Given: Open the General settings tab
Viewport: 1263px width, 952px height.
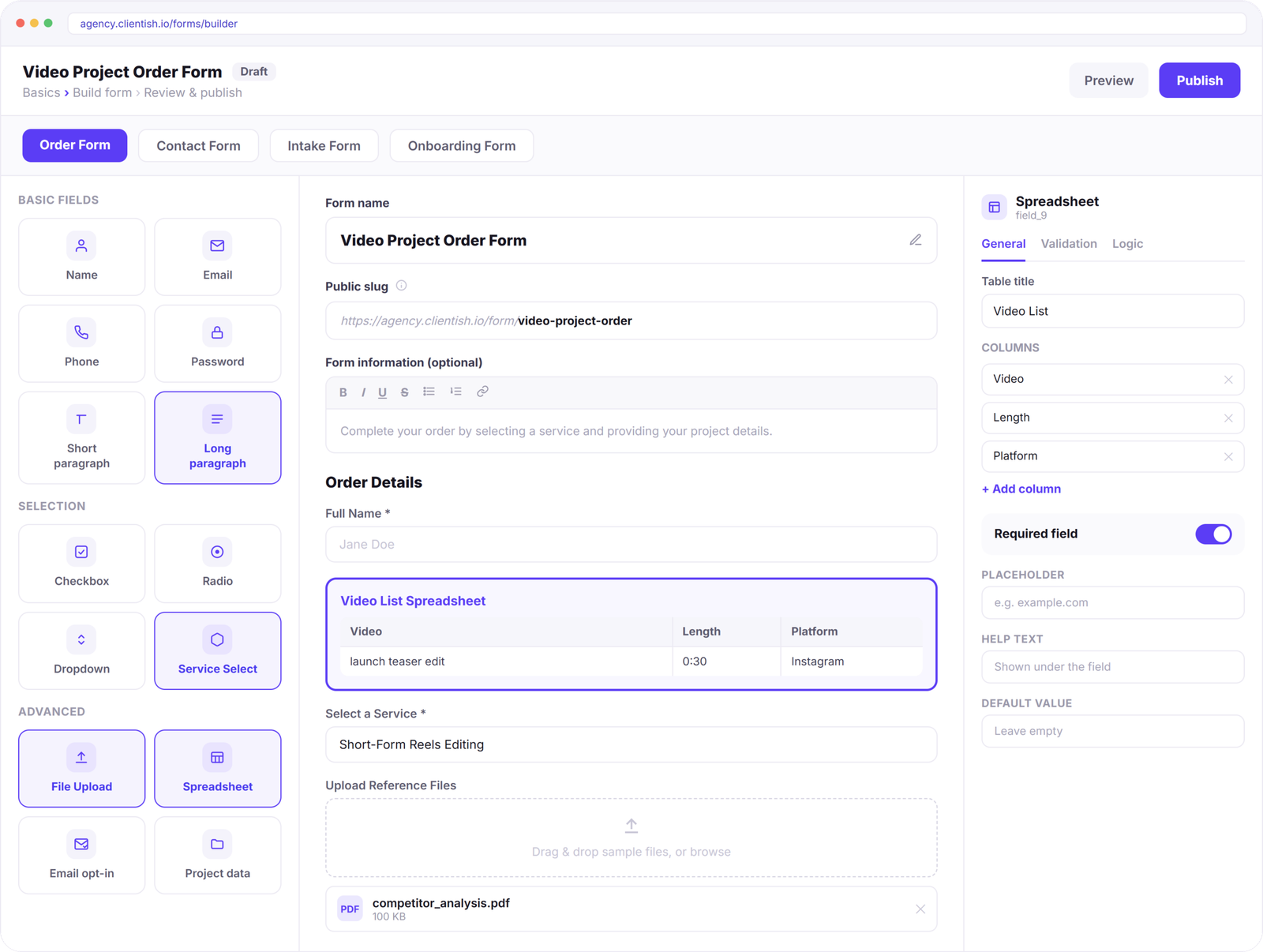Looking at the screenshot, I should 1003,244.
